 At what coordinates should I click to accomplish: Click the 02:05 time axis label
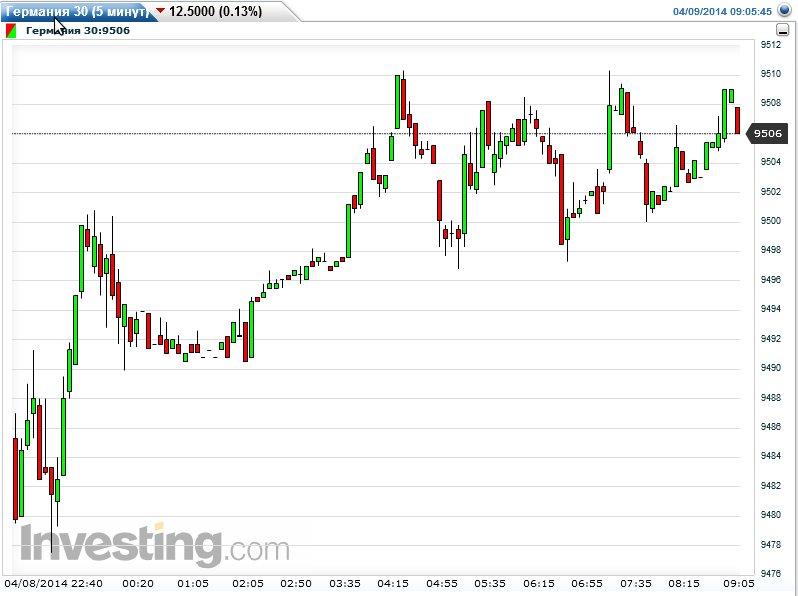coord(247,583)
